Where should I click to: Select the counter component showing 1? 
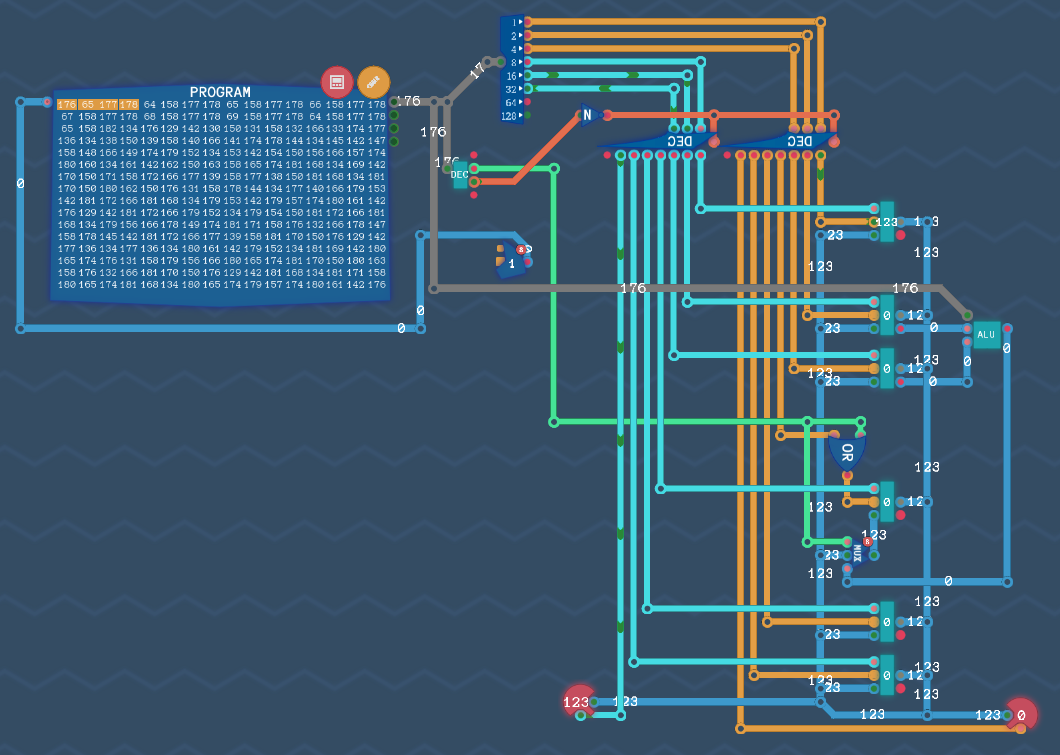pos(512,262)
